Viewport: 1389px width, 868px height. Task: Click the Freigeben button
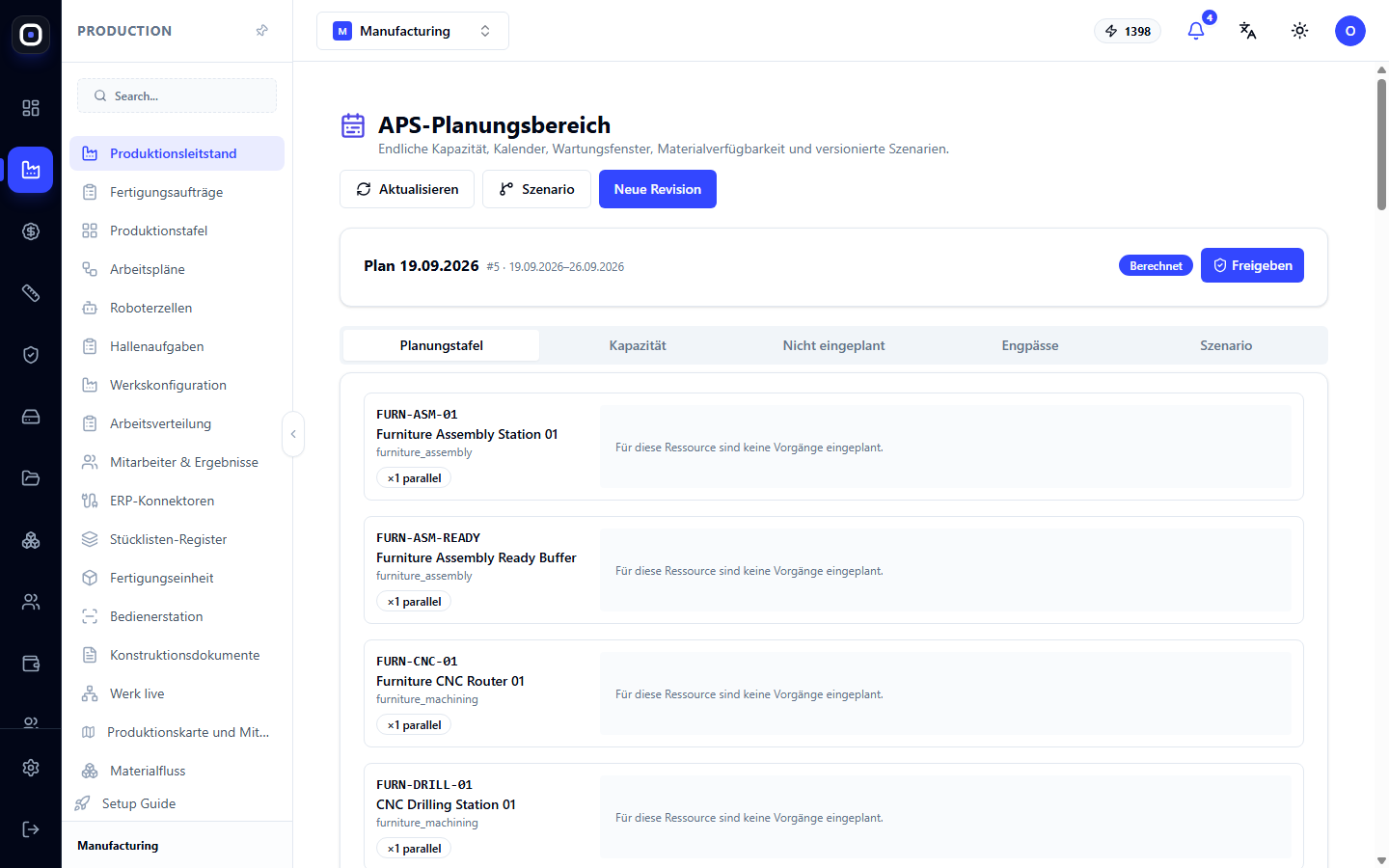click(1252, 265)
